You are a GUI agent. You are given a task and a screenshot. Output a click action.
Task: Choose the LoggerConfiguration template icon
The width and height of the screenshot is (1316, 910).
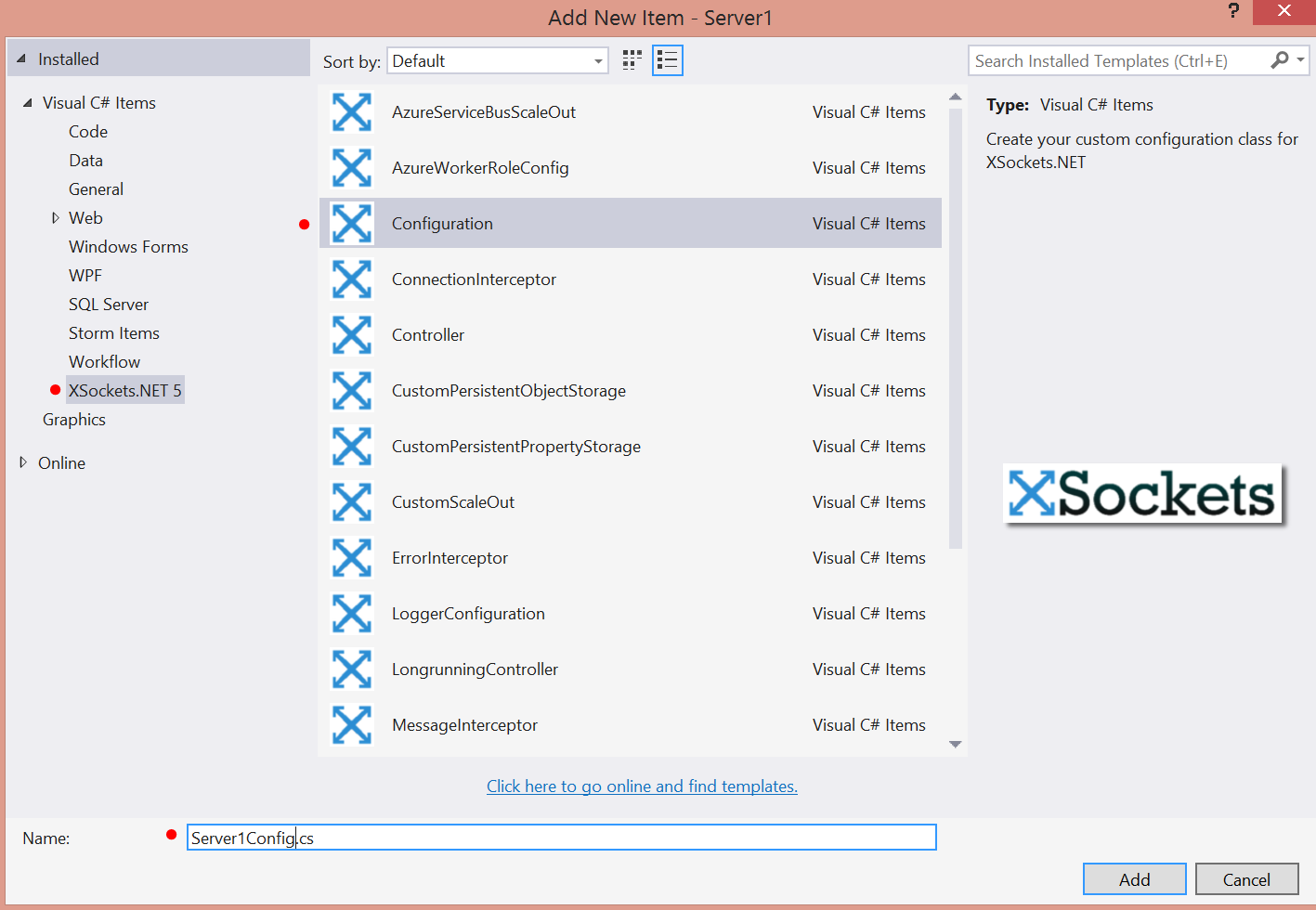(352, 614)
